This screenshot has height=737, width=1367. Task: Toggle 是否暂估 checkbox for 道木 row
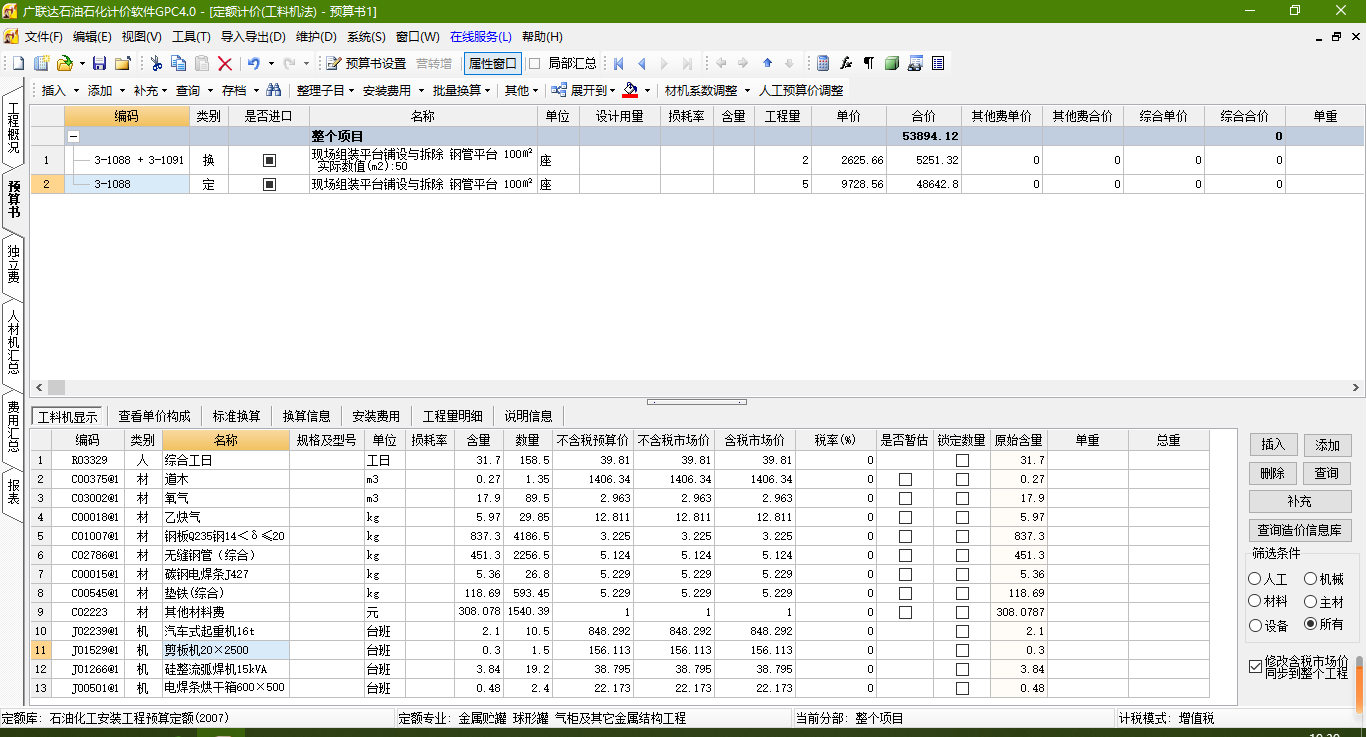[x=905, y=480]
